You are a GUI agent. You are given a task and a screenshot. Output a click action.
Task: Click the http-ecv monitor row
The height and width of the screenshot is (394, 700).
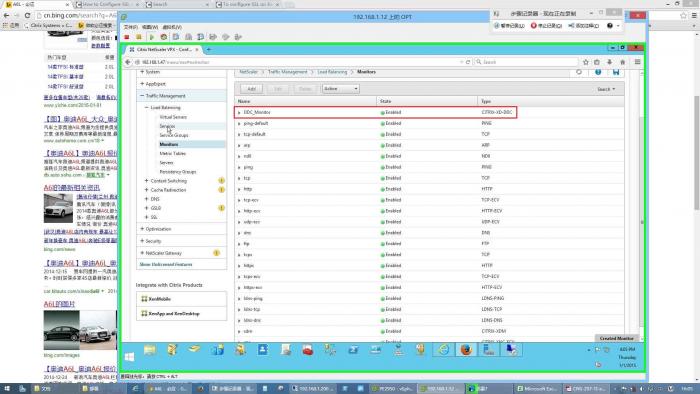click(x=429, y=211)
